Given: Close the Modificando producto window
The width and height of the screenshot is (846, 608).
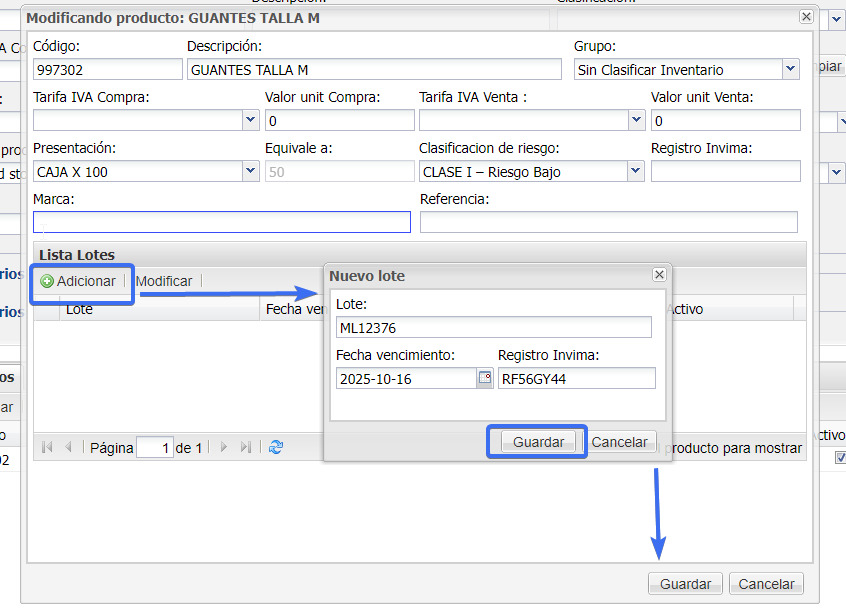Looking at the screenshot, I should tap(806, 17).
